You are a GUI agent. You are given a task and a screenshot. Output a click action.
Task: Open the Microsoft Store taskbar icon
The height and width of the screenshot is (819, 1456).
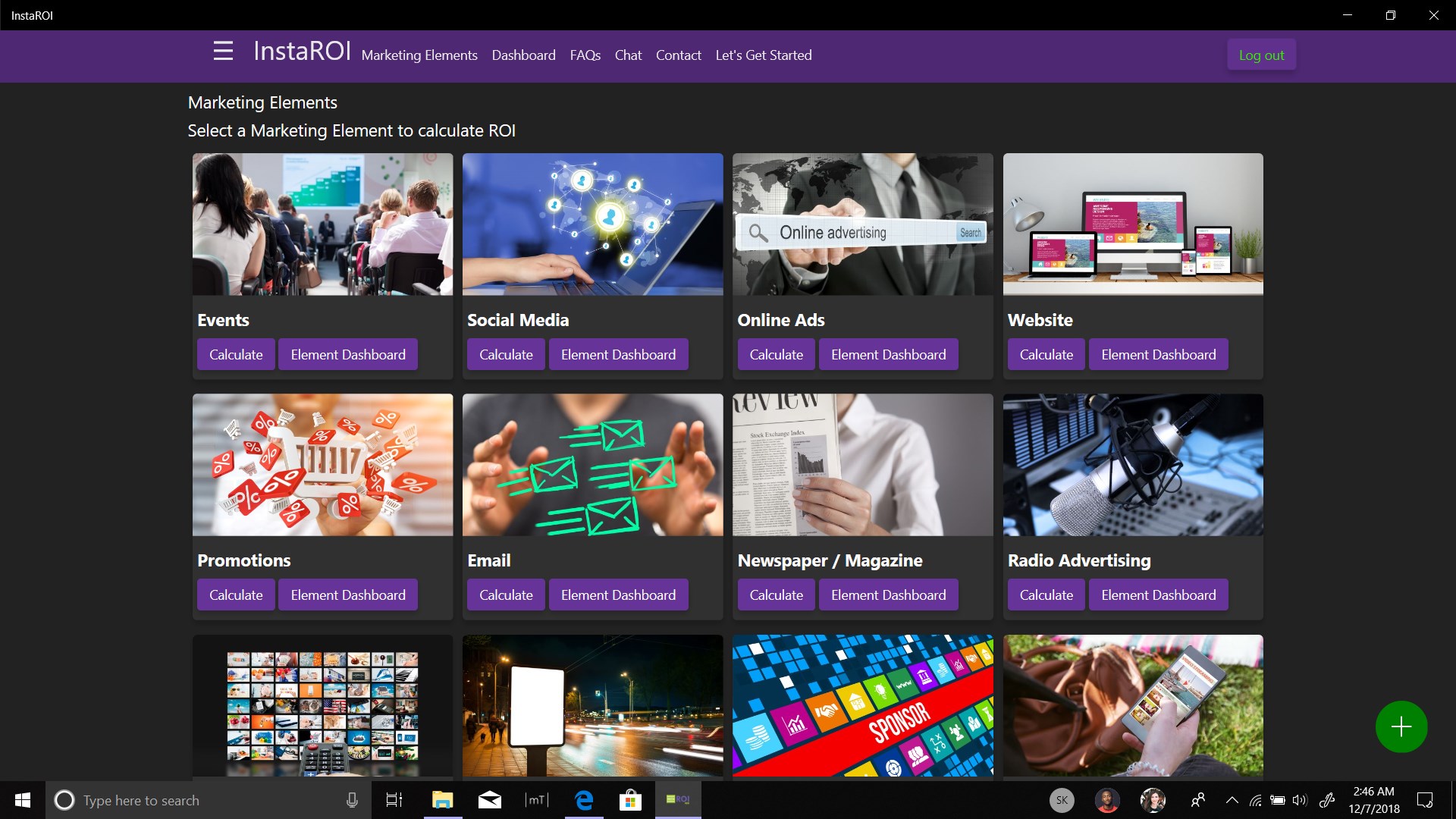pyautogui.click(x=630, y=800)
